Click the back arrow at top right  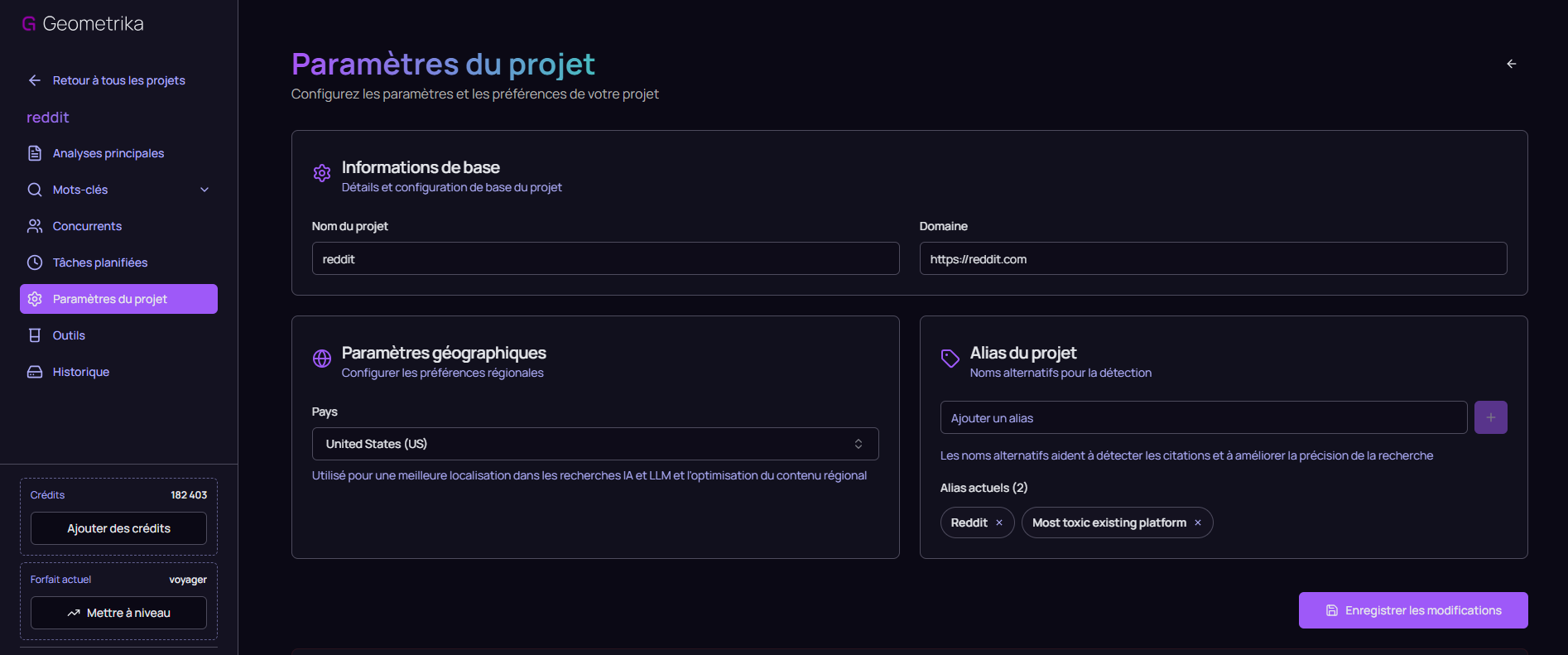click(1511, 64)
